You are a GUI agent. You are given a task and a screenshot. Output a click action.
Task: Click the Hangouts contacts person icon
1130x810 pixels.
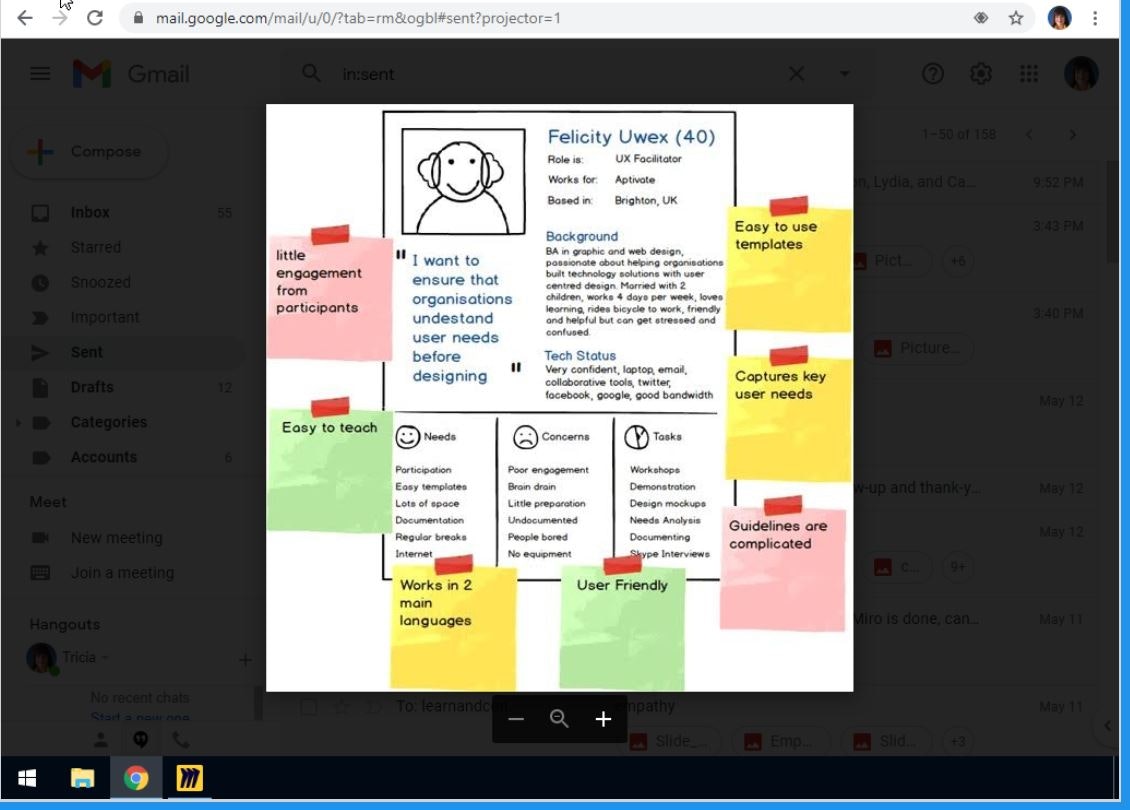pos(101,739)
